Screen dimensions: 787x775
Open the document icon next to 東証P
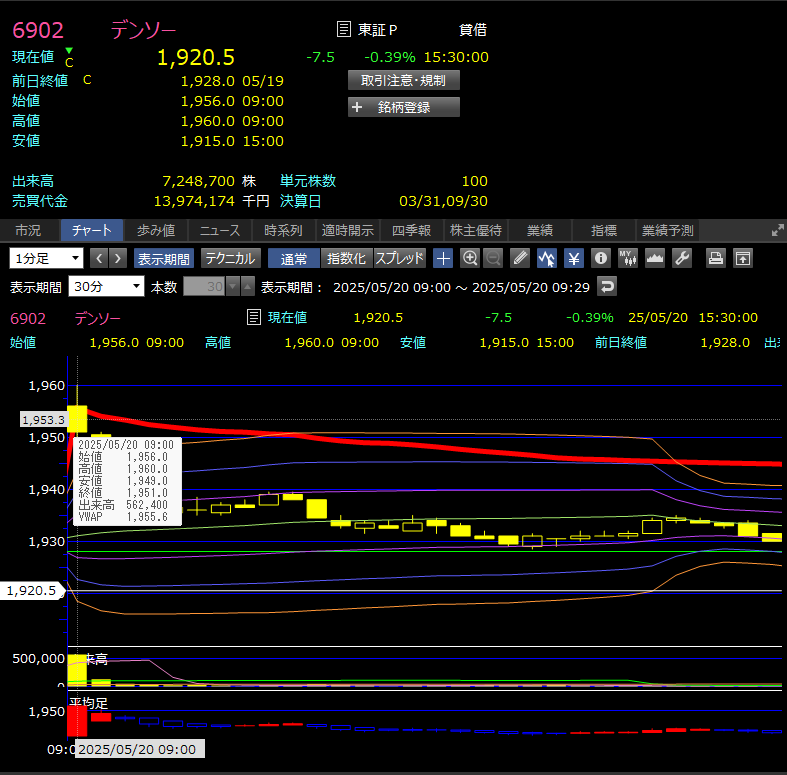click(x=343, y=29)
